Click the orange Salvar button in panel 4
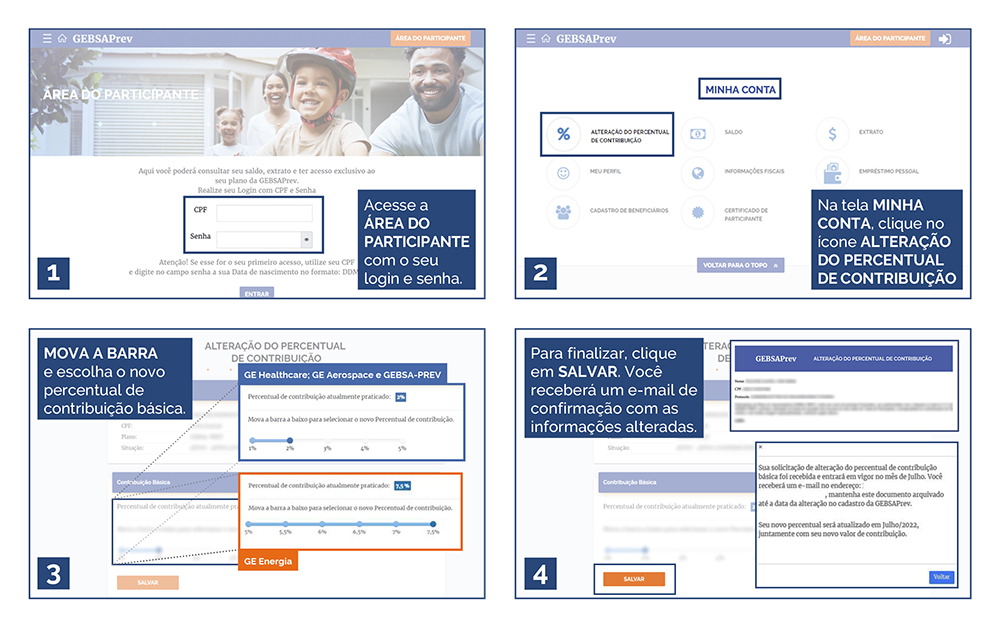The image size is (1000, 633). pyautogui.click(x=634, y=579)
